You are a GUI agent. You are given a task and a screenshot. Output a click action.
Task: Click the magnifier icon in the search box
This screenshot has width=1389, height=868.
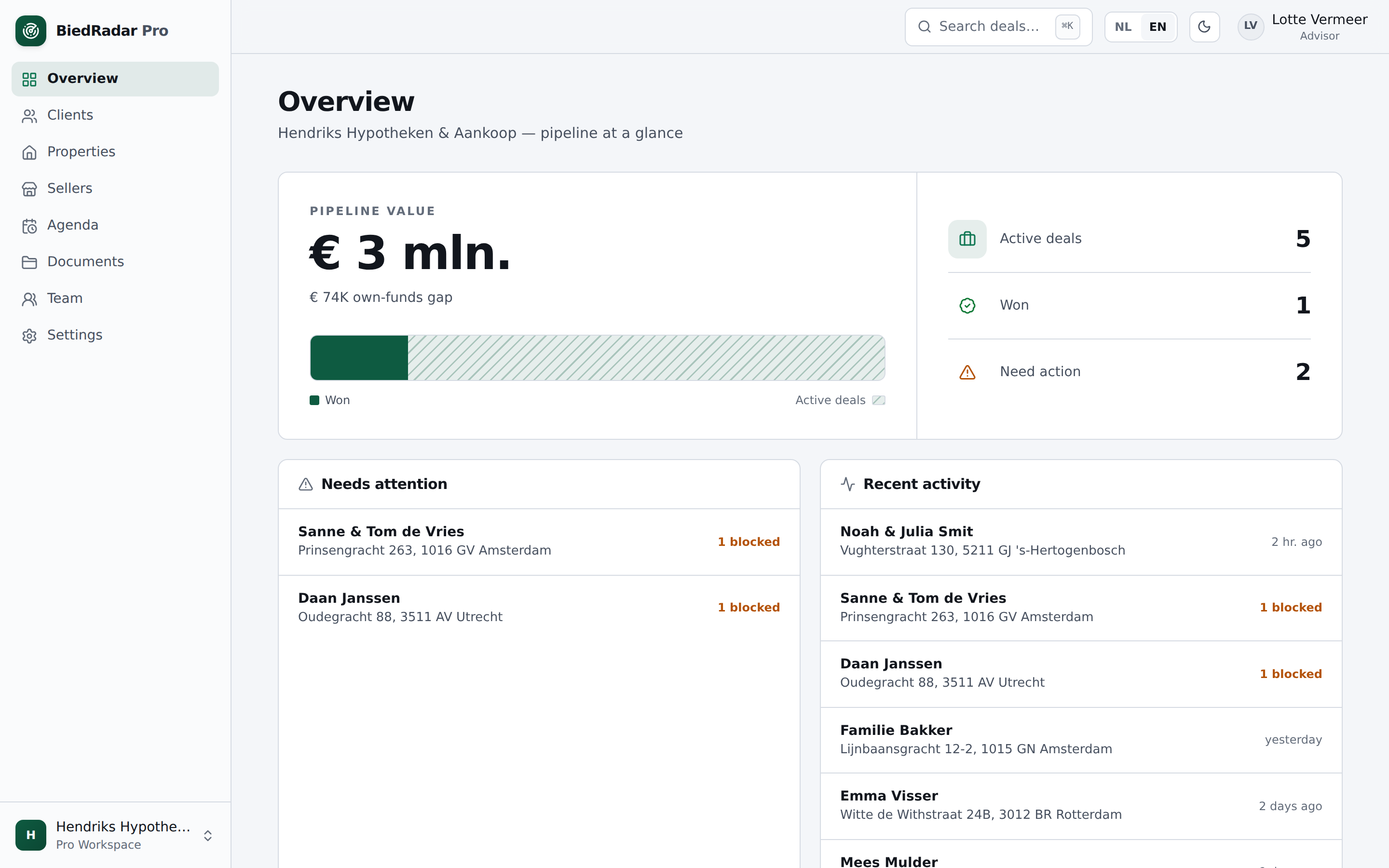924,27
